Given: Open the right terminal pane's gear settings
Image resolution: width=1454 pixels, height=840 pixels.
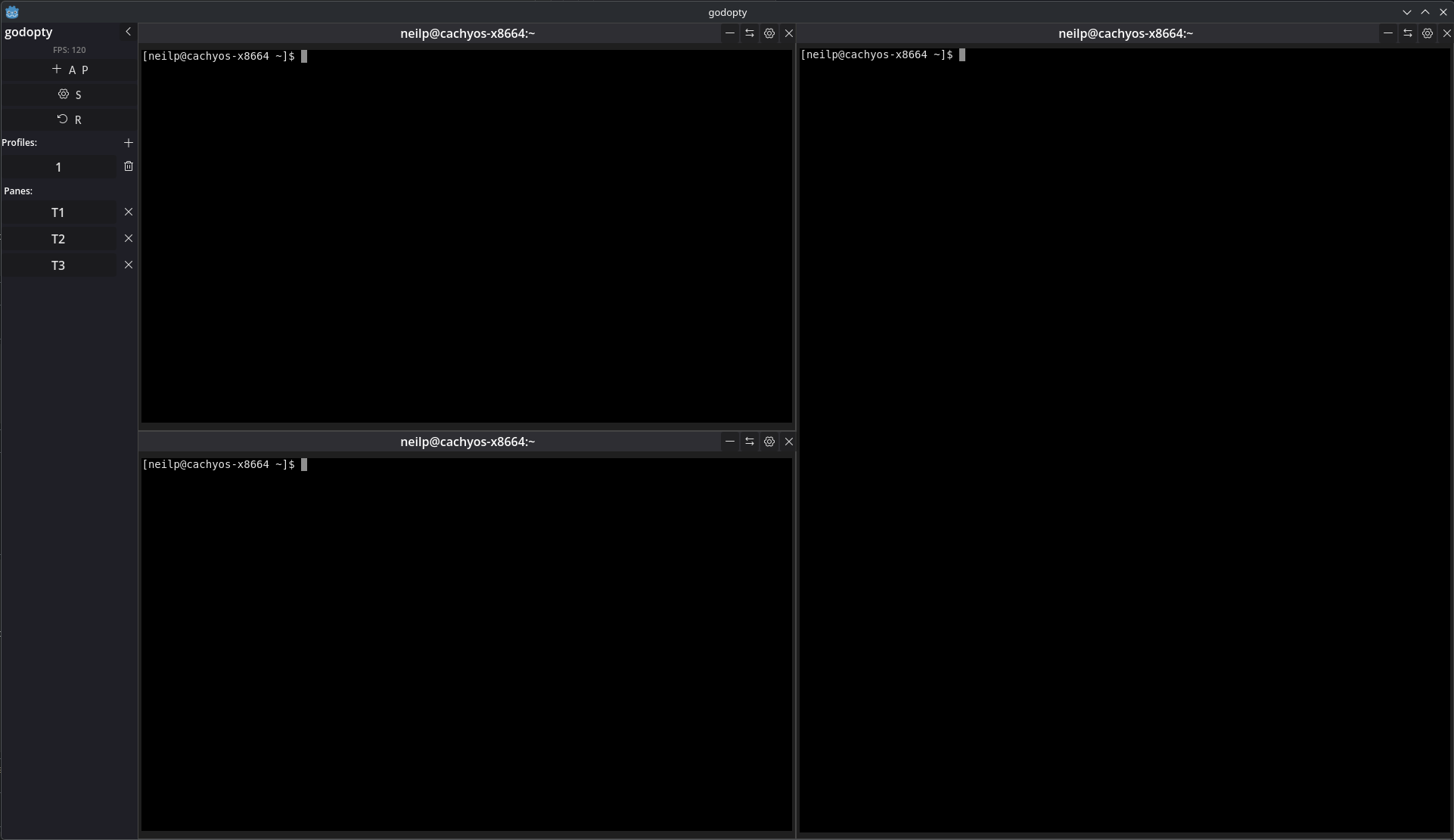Looking at the screenshot, I should [1427, 33].
